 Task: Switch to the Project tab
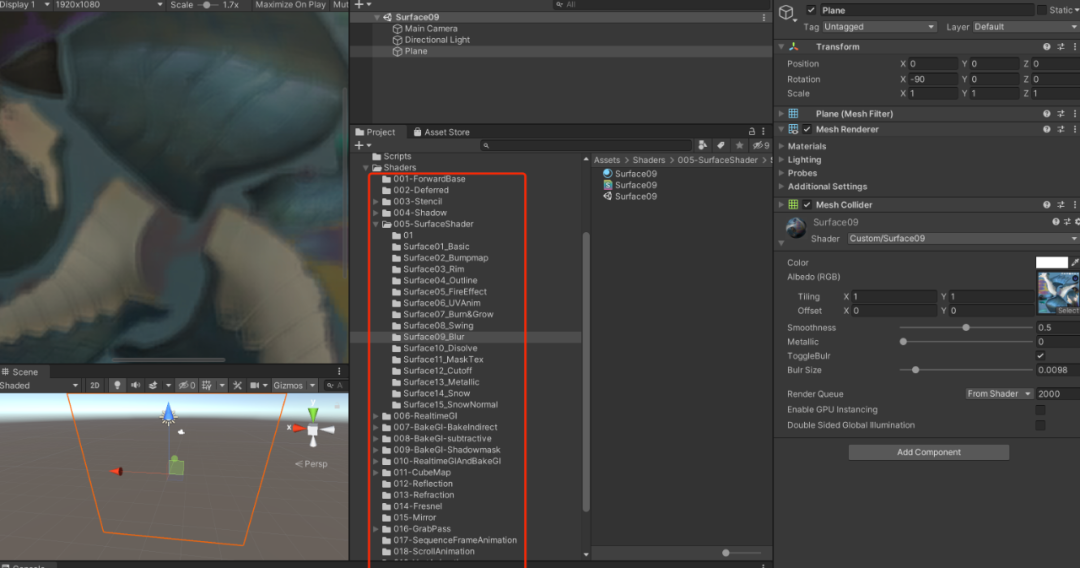pyautogui.click(x=375, y=132)
